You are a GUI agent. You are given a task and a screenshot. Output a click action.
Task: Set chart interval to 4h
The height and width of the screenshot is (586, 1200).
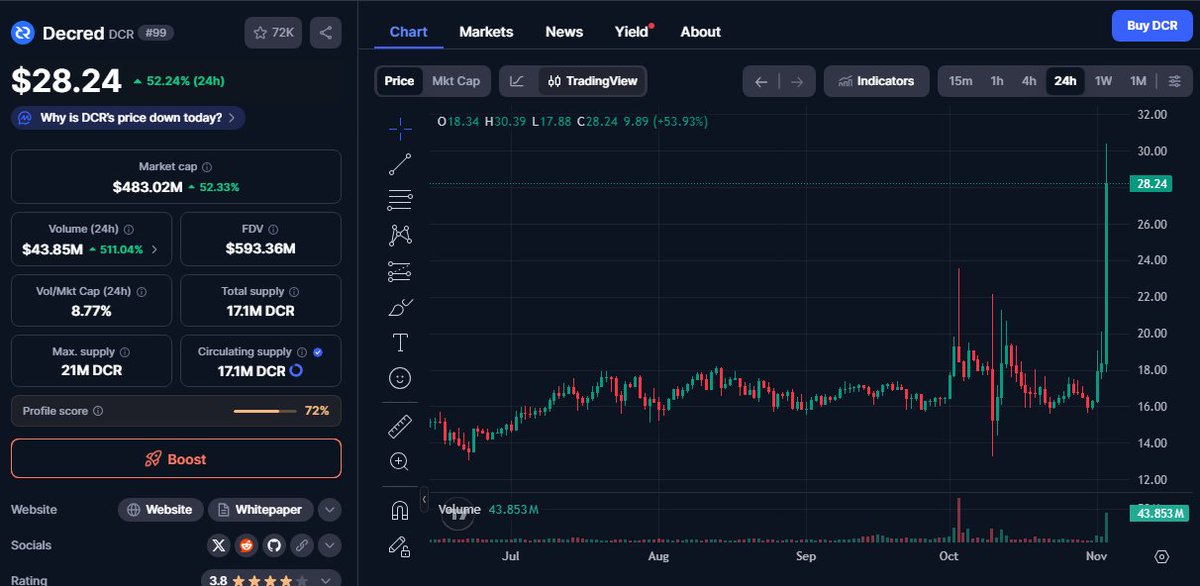pos(1029,81)
